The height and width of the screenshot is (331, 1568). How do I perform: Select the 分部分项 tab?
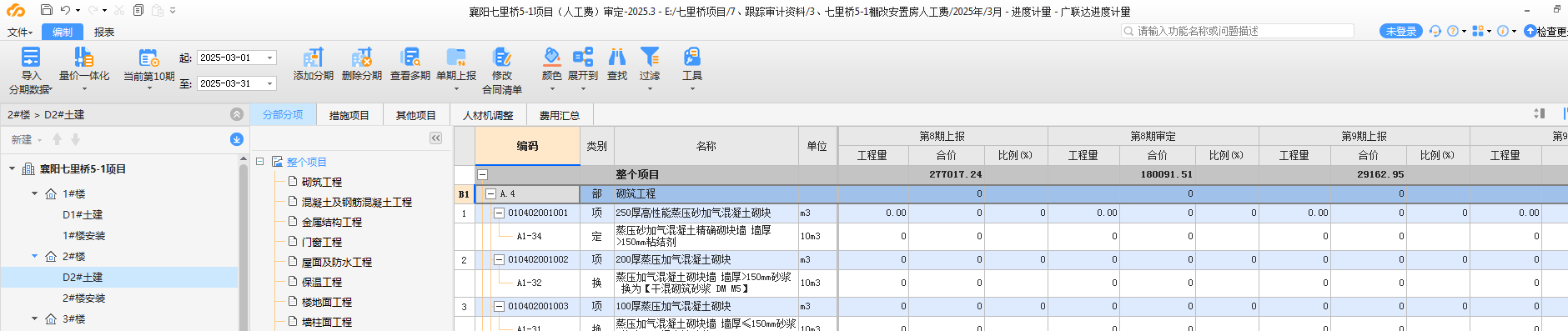tap(284, 115)
